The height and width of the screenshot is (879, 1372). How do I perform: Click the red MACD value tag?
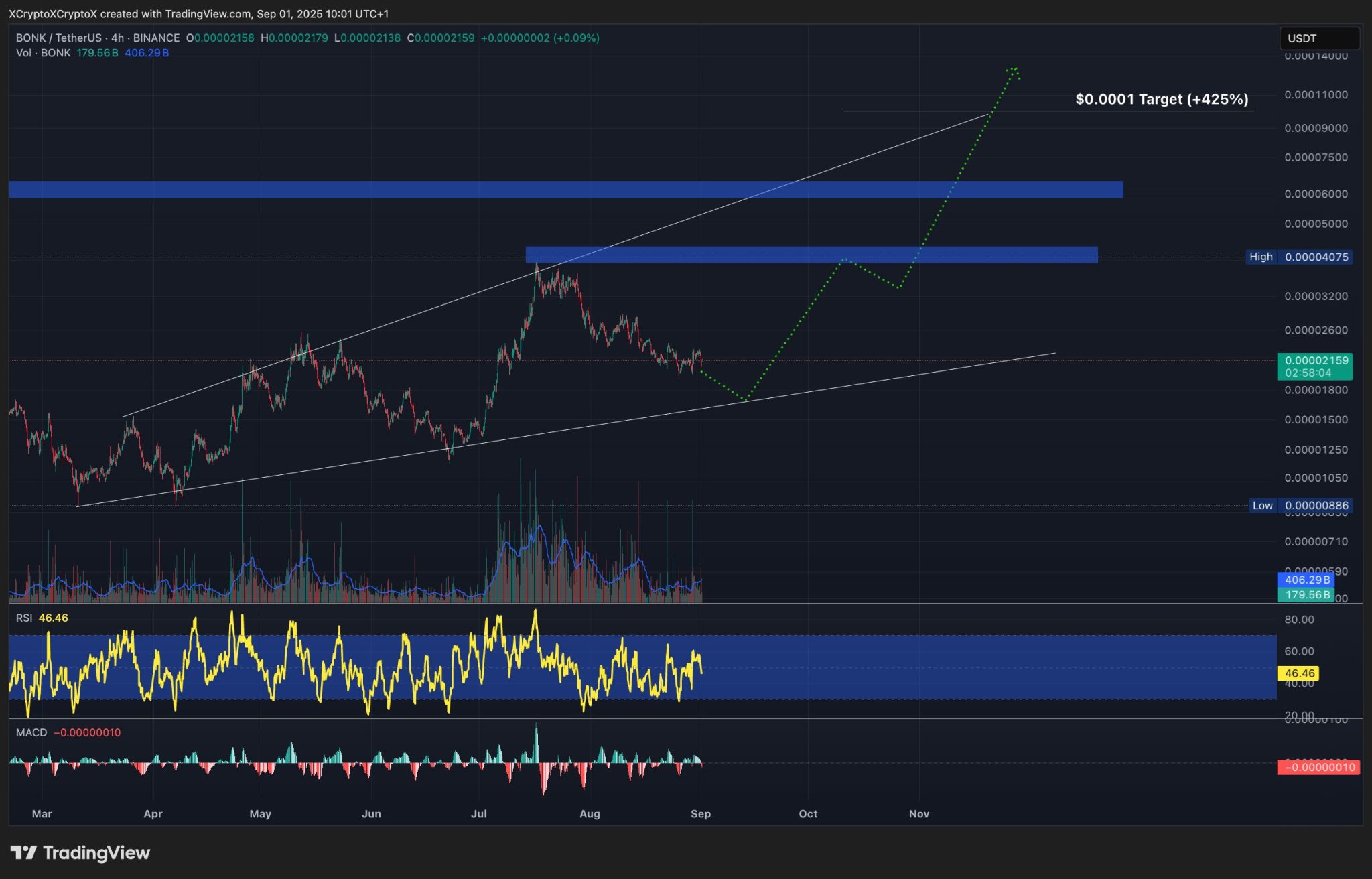pyautogui.click(x=1318, y=767)
